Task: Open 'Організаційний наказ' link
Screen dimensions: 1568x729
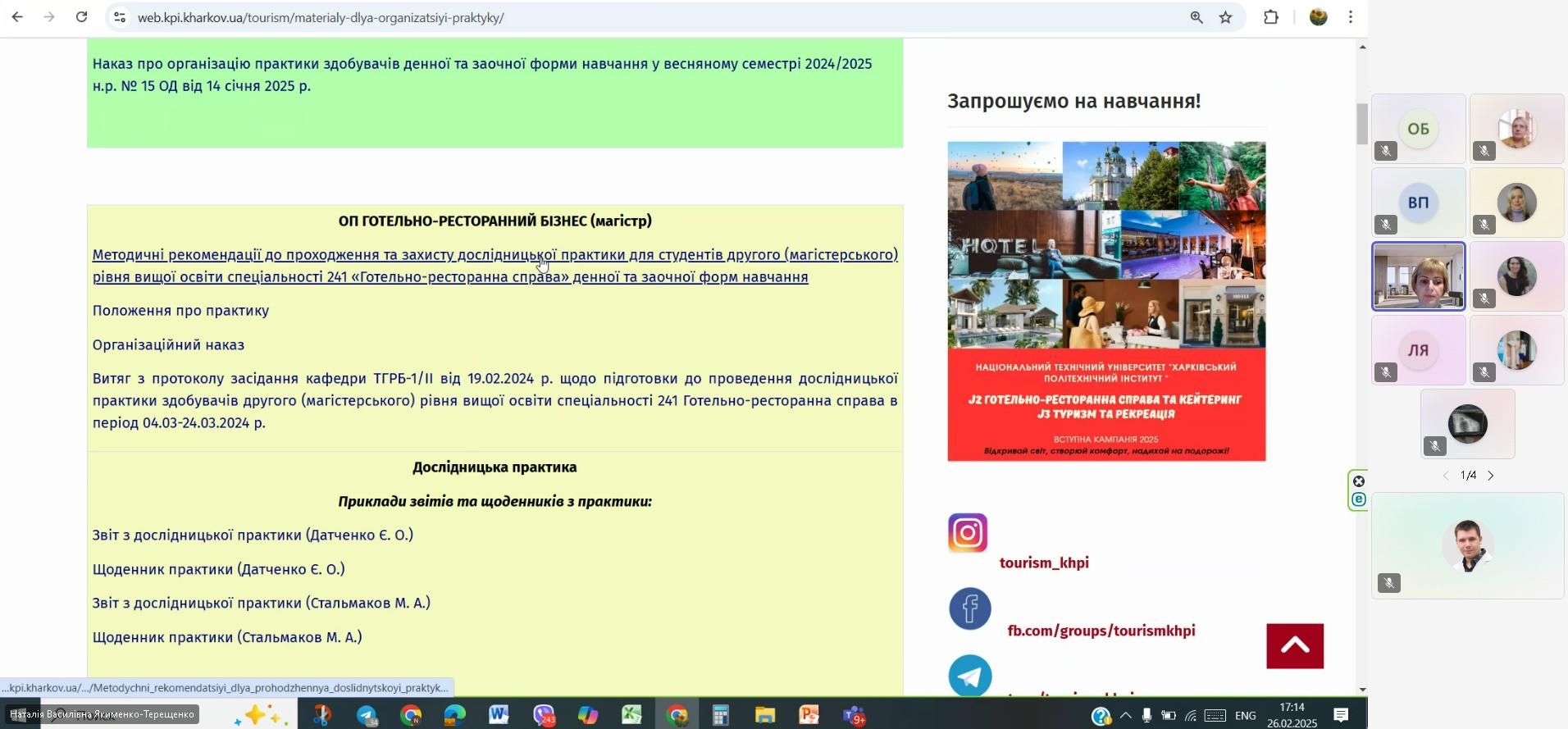Action: tap(168, 345)
